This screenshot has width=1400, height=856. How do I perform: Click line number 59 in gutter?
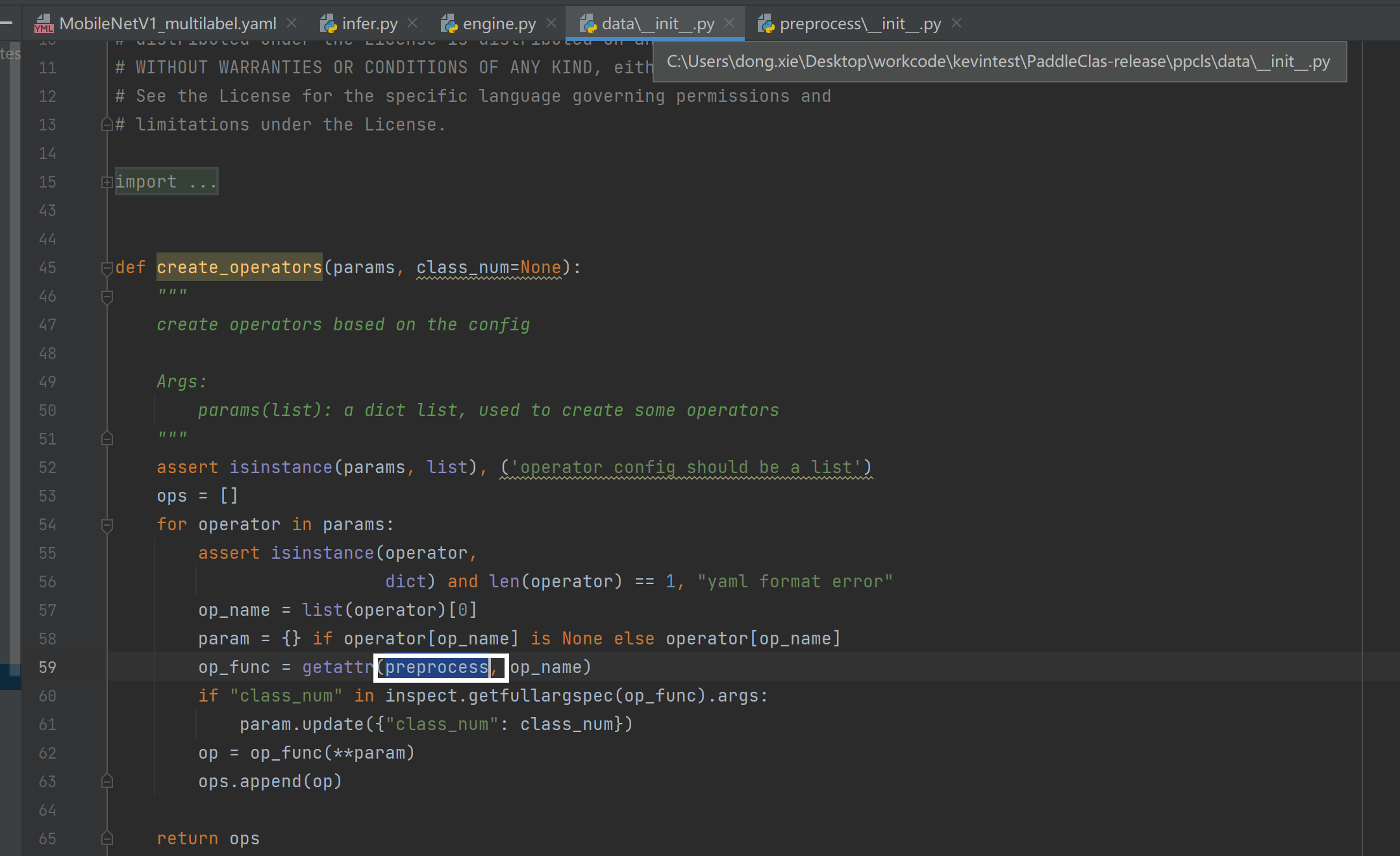47,667
